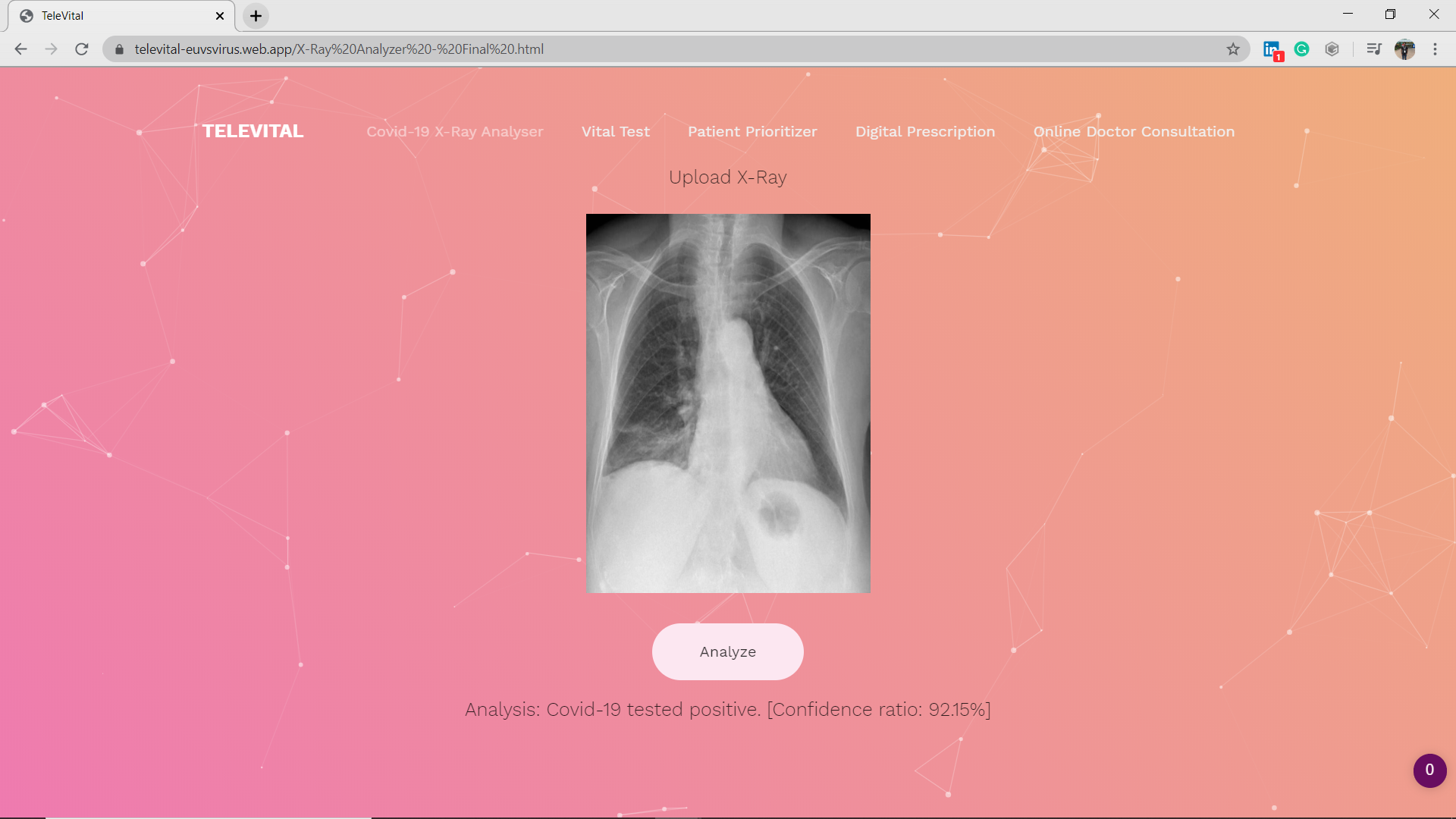Close the TeleVital tab

220,16
